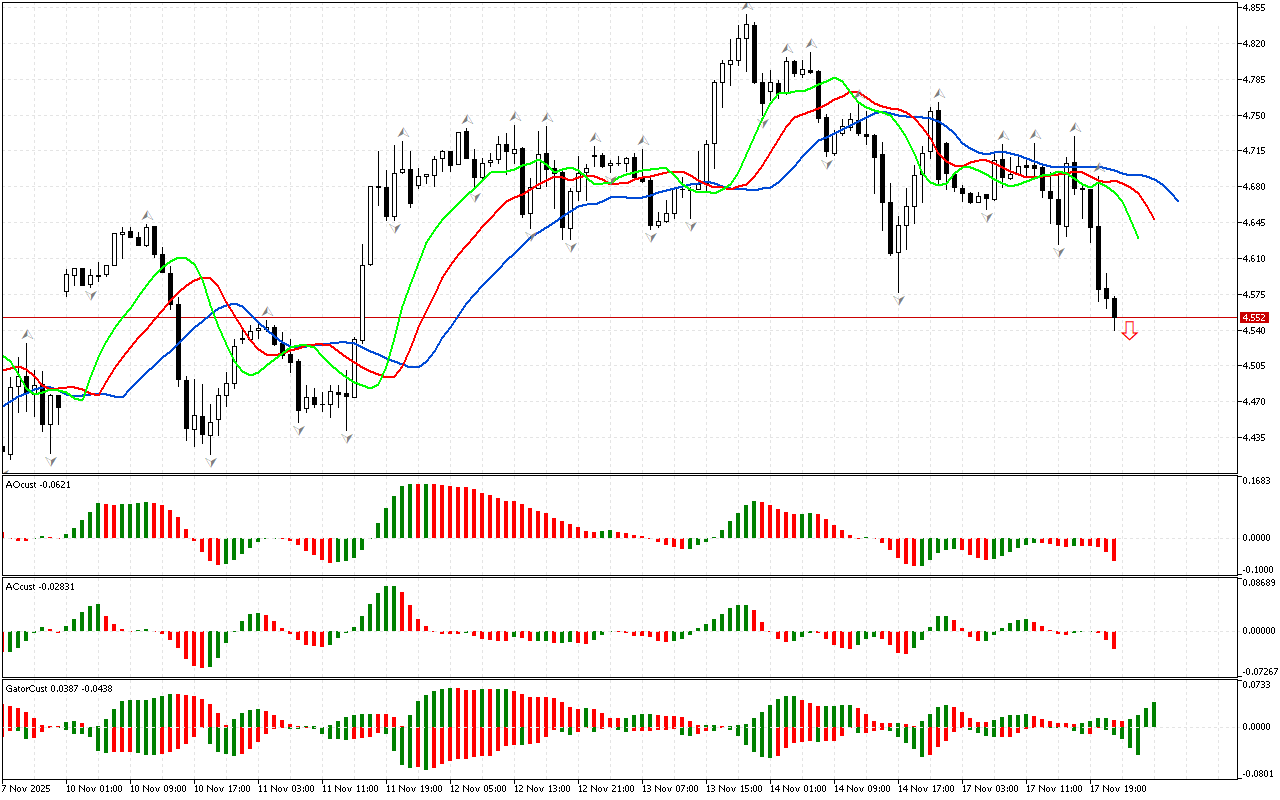
Task: Click the red sell arrow signal
Action: click(x=1129, y=330)
